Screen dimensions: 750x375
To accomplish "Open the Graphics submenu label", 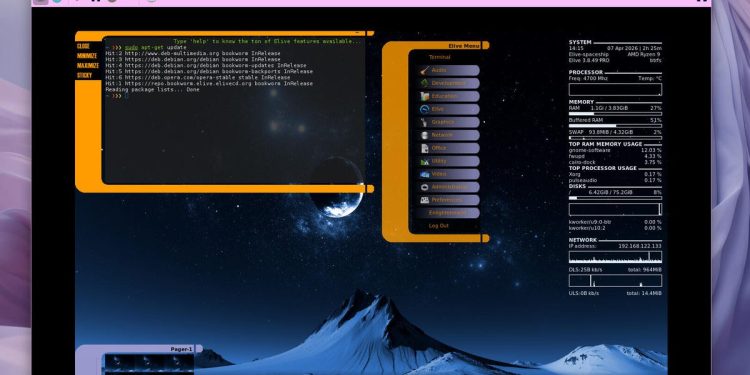I will (443, 122).
